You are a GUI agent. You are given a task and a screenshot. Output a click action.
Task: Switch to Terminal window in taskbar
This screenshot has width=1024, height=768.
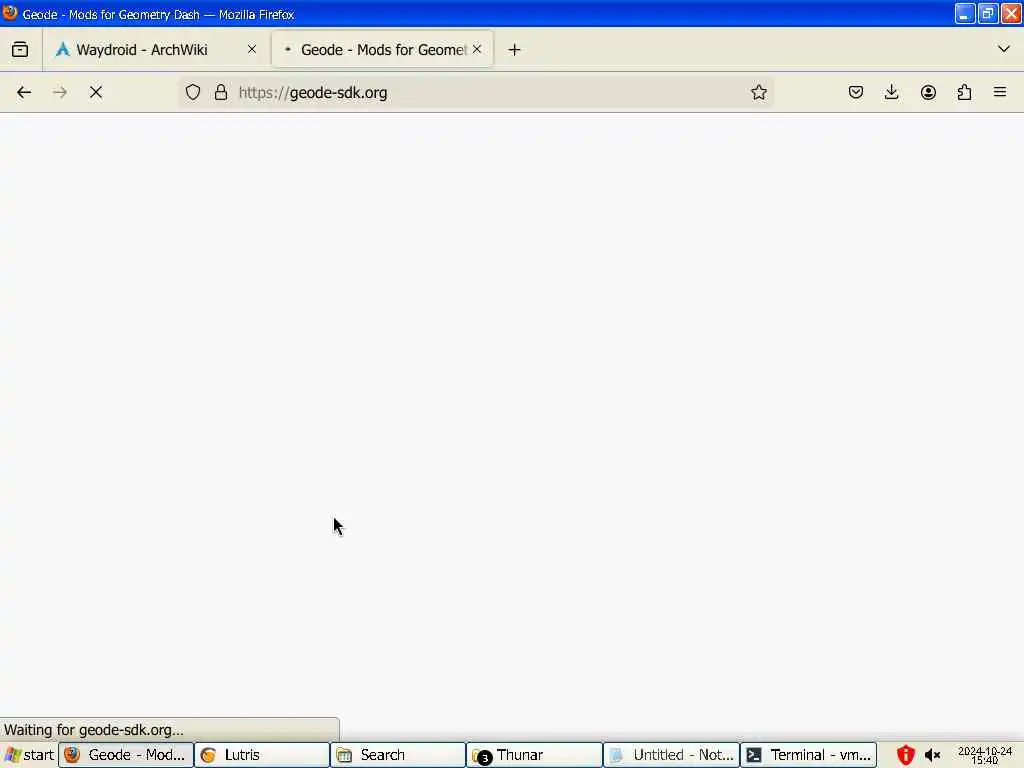(x=808, y=755)
